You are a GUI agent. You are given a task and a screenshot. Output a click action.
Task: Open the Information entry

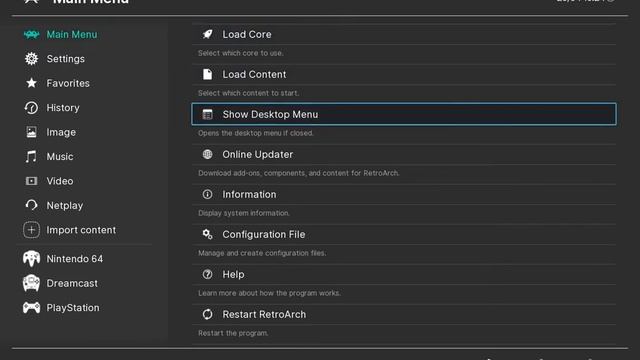(x=404, y=194)
